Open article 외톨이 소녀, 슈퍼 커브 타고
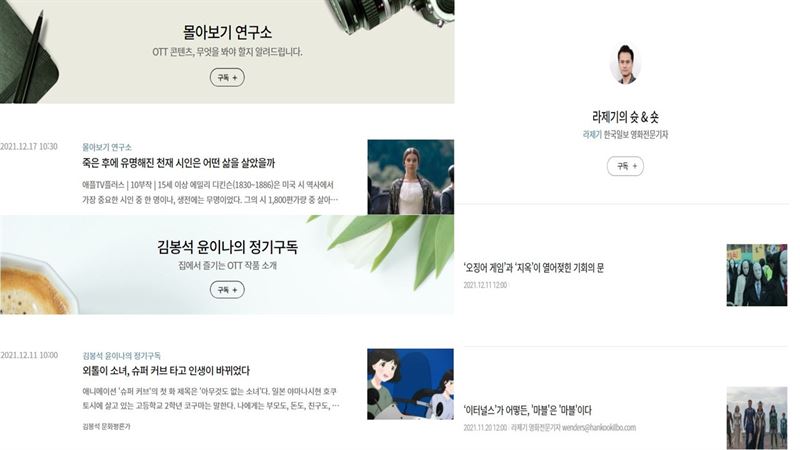800x450 pixels. [x=166, y=370]
